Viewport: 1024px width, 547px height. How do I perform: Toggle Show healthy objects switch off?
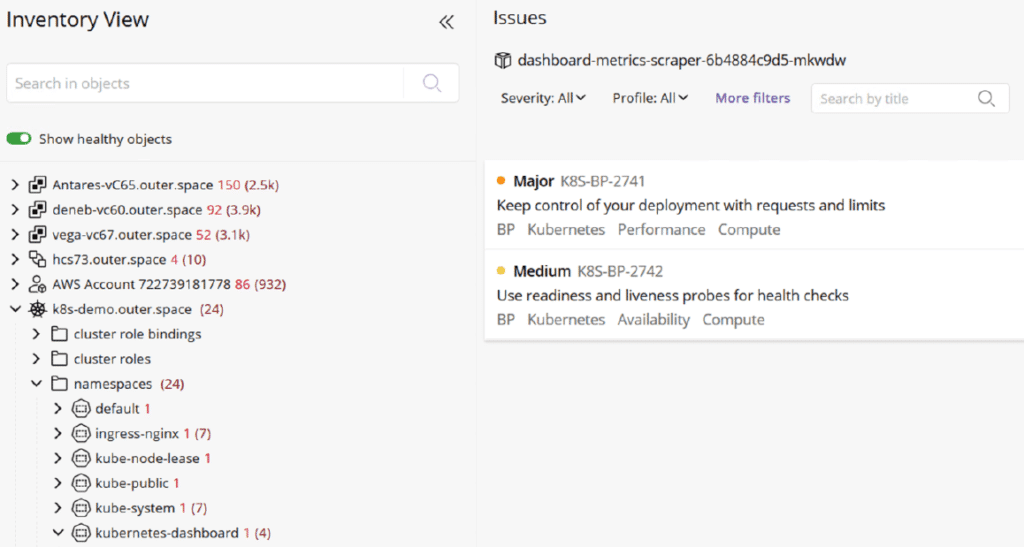pos(19,138)
